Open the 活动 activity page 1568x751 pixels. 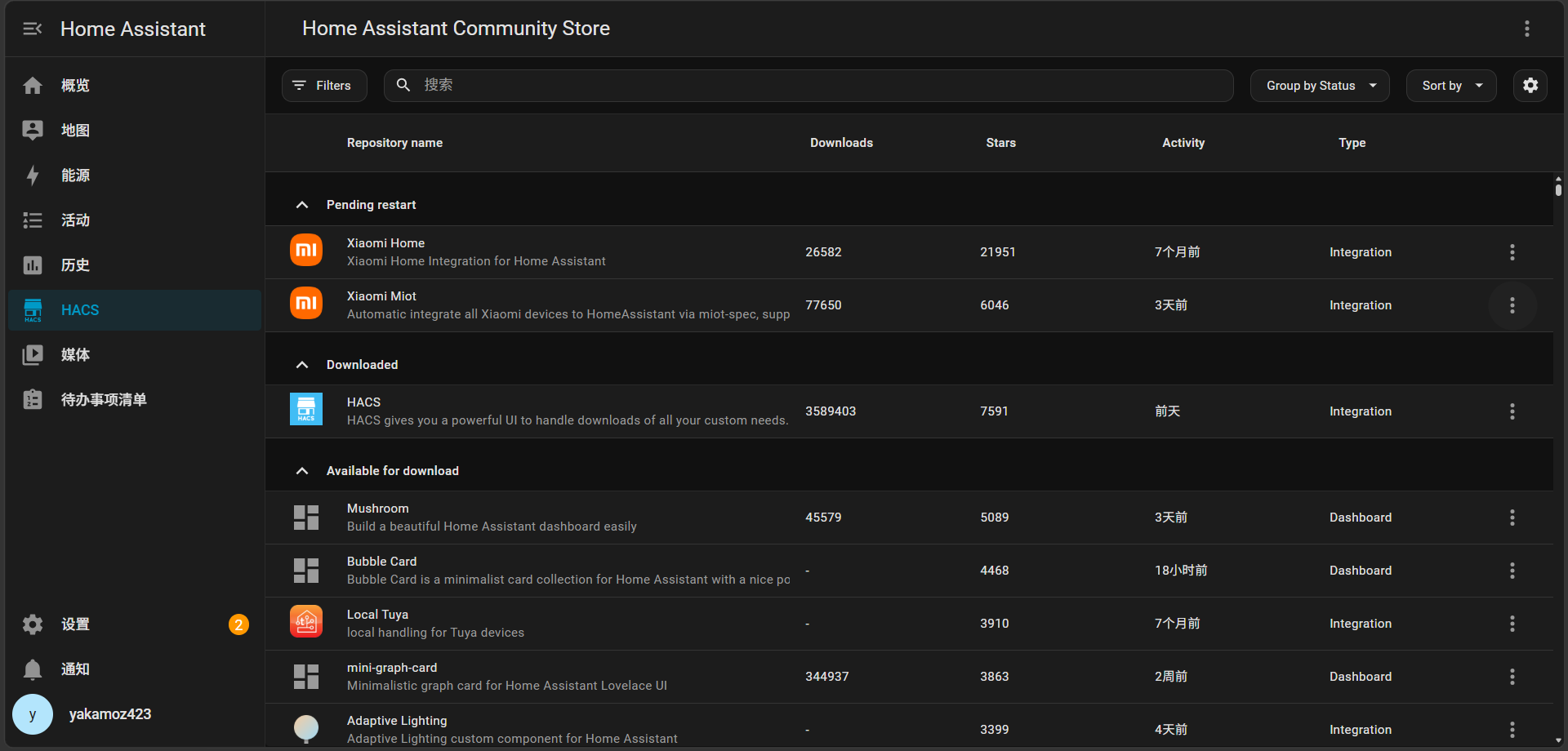135,220
